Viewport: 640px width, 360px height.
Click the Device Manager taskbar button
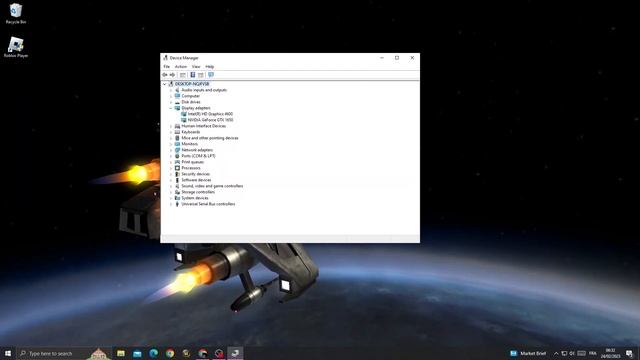(235, 353)
